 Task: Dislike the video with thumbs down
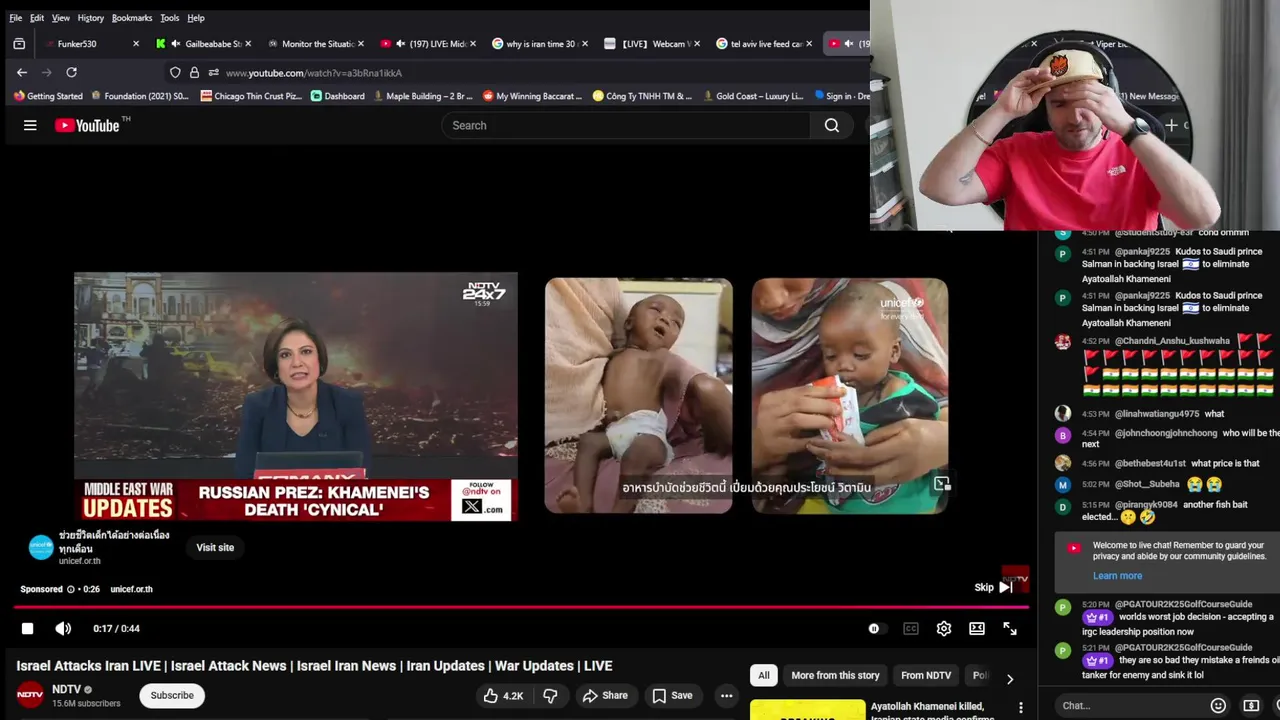coord(550,696)
